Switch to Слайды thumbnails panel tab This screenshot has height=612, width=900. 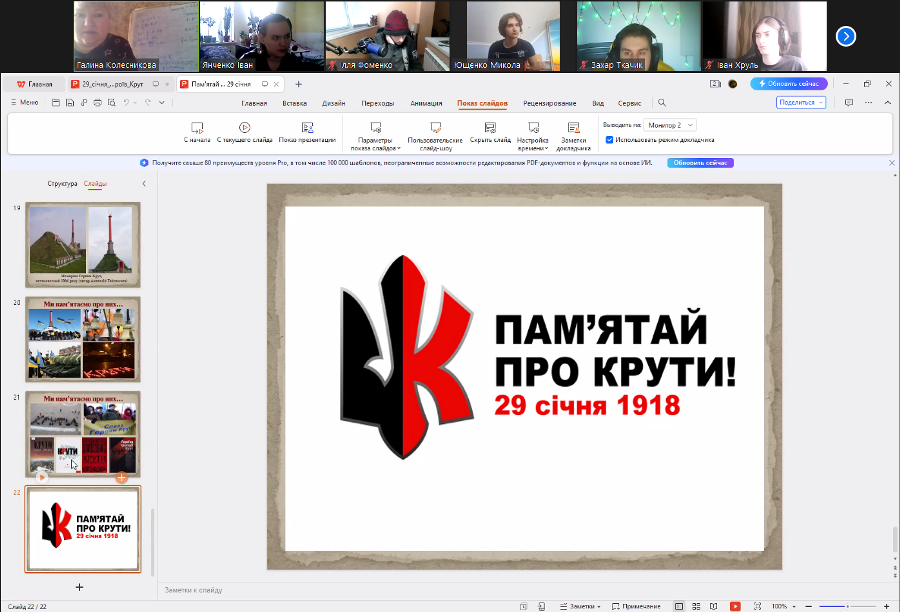pos(95,184)
